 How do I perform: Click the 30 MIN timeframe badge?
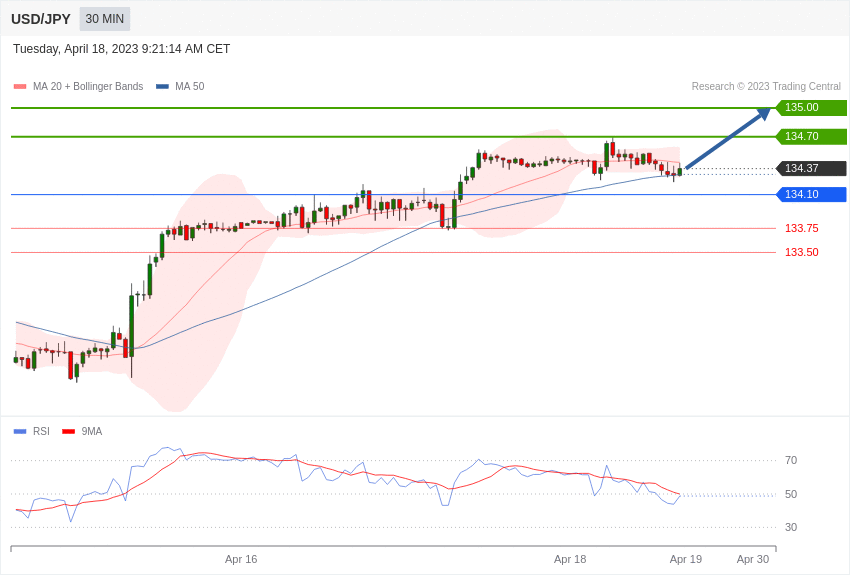pyautogui.click(x=105, y=19)
